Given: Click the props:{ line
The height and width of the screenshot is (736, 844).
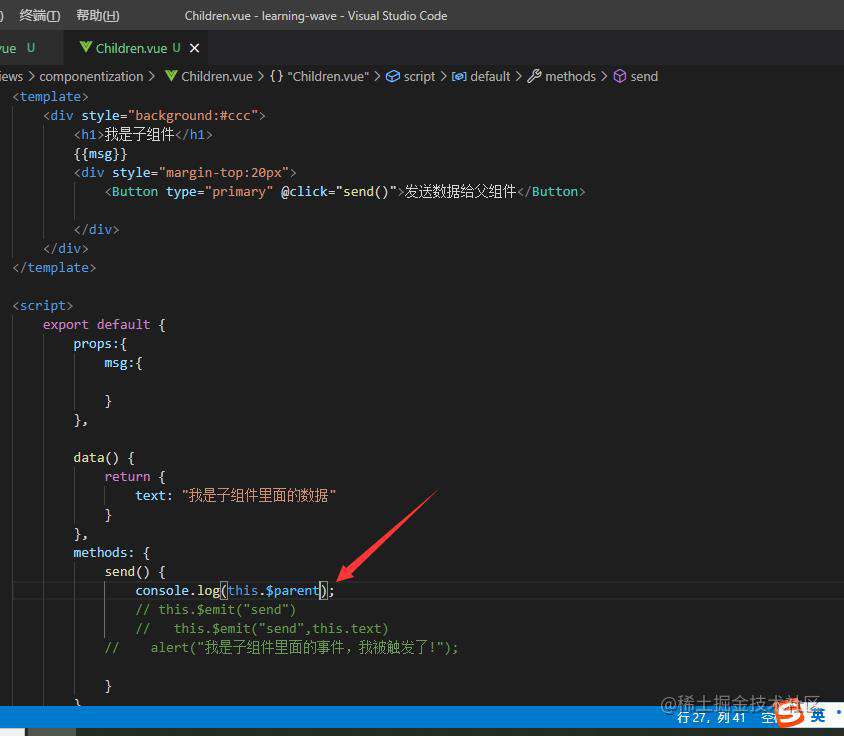Looking at the screenshot, I should (x=100, y=344).
